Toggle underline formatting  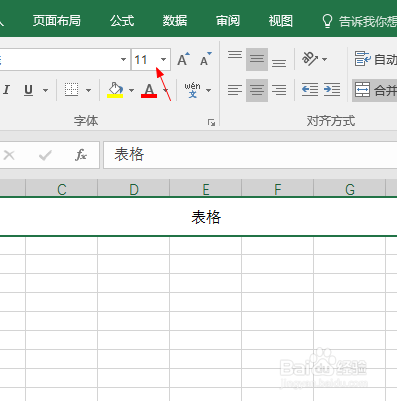click(x=29, y=90)
